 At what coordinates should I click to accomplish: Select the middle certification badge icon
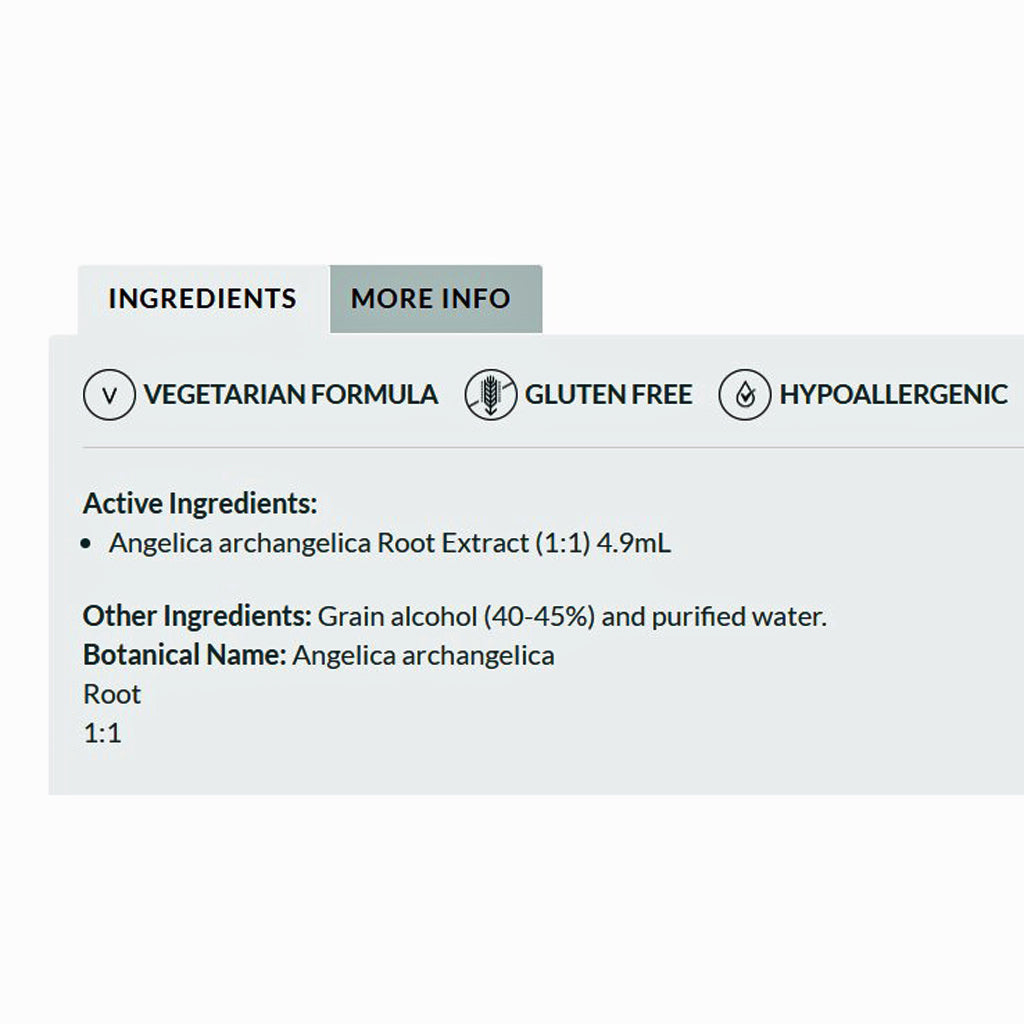pos(489,394)
